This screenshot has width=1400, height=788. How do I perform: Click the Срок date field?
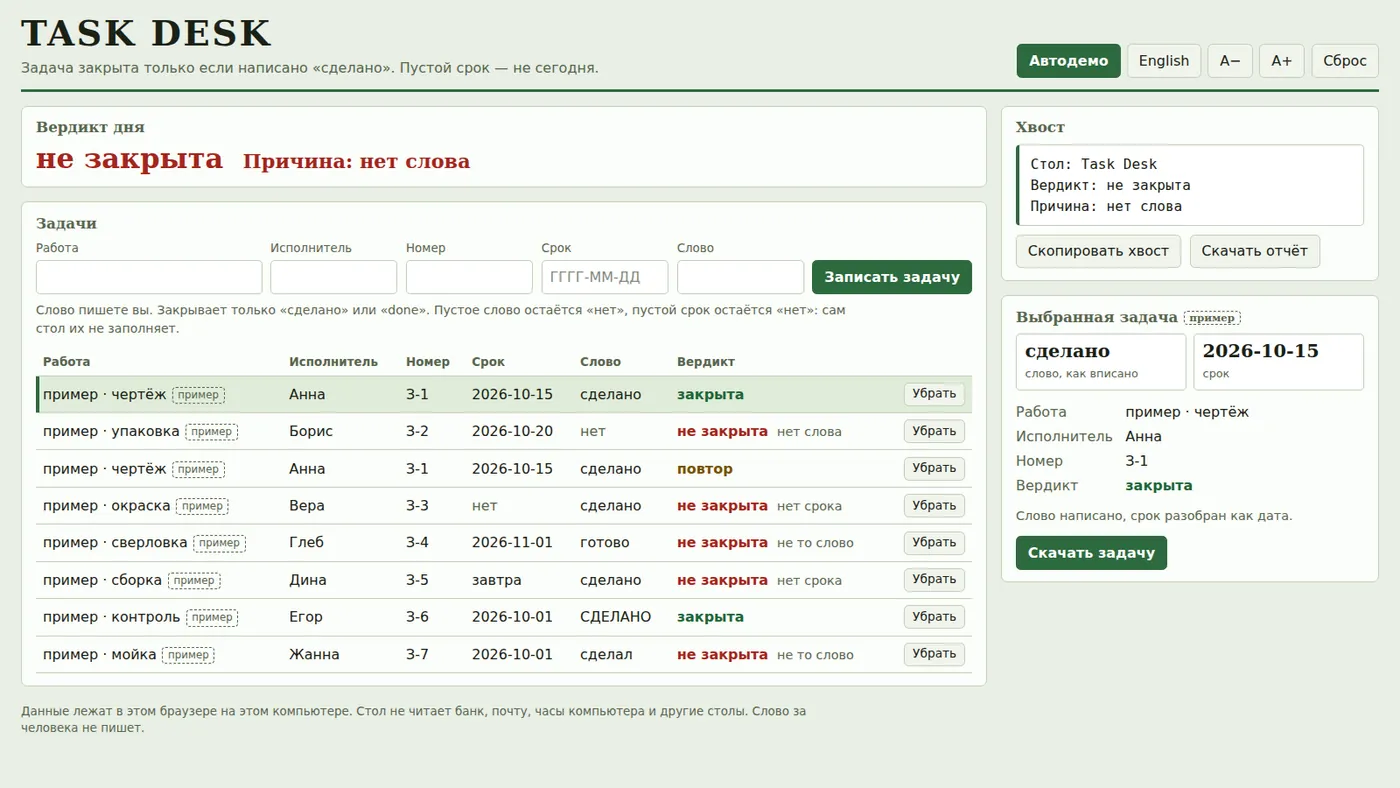click(605, 277)
